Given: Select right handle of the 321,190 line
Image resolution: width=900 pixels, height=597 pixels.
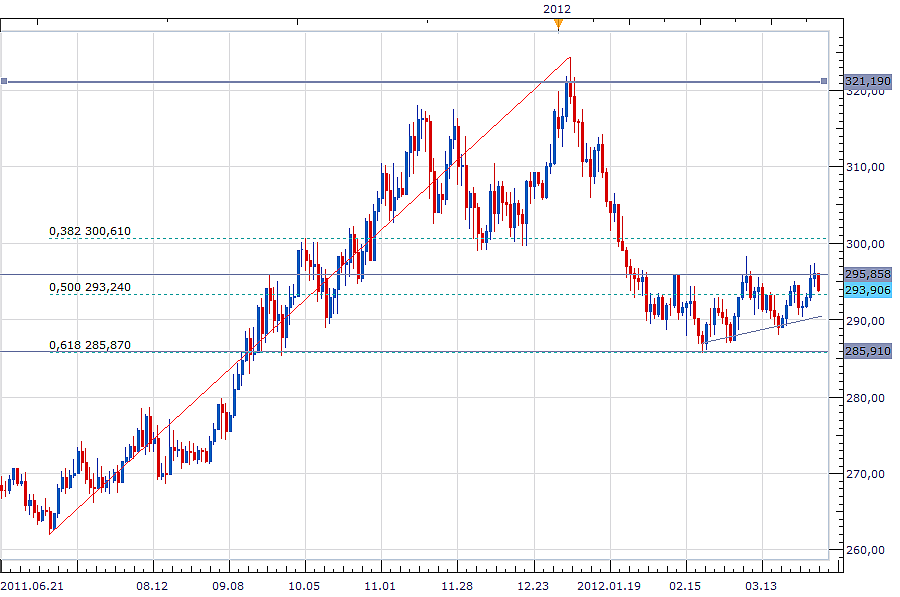Looking at the screenshot, I should point(824,81).
